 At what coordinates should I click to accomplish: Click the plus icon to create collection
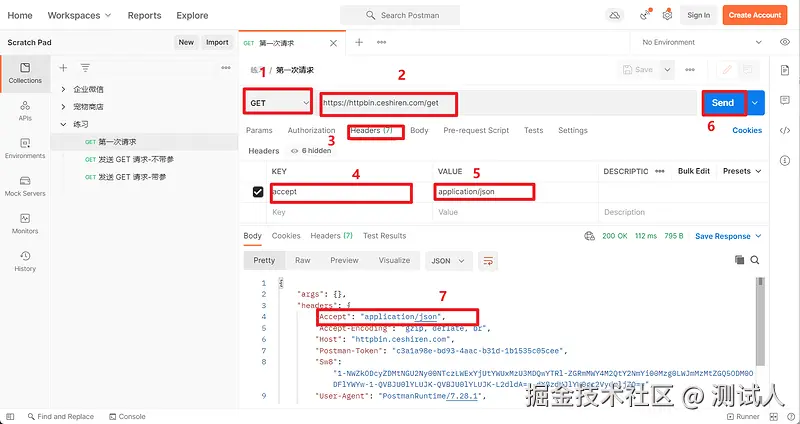[63, 68]
